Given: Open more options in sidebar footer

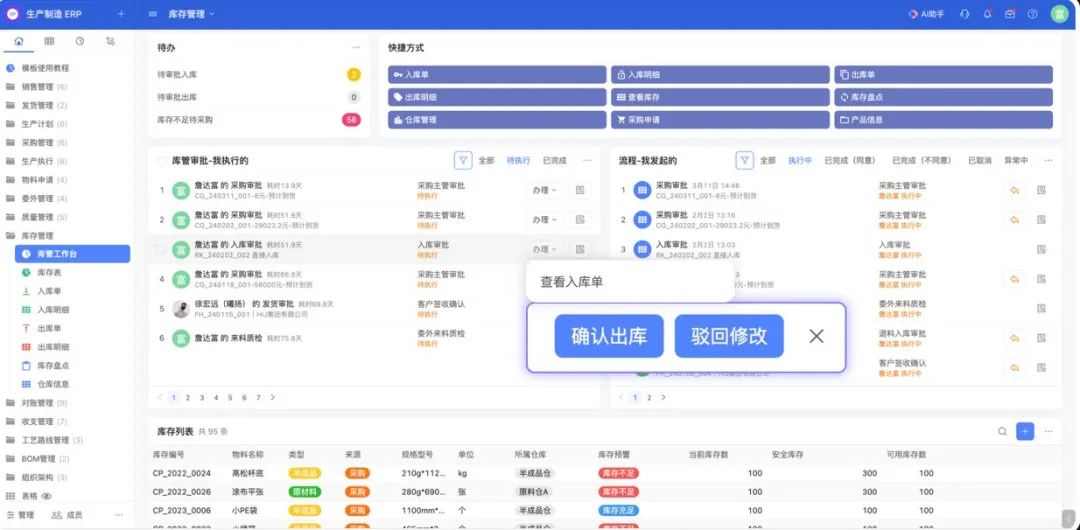Looking at the screenshot, I should (x=118, y=515).
